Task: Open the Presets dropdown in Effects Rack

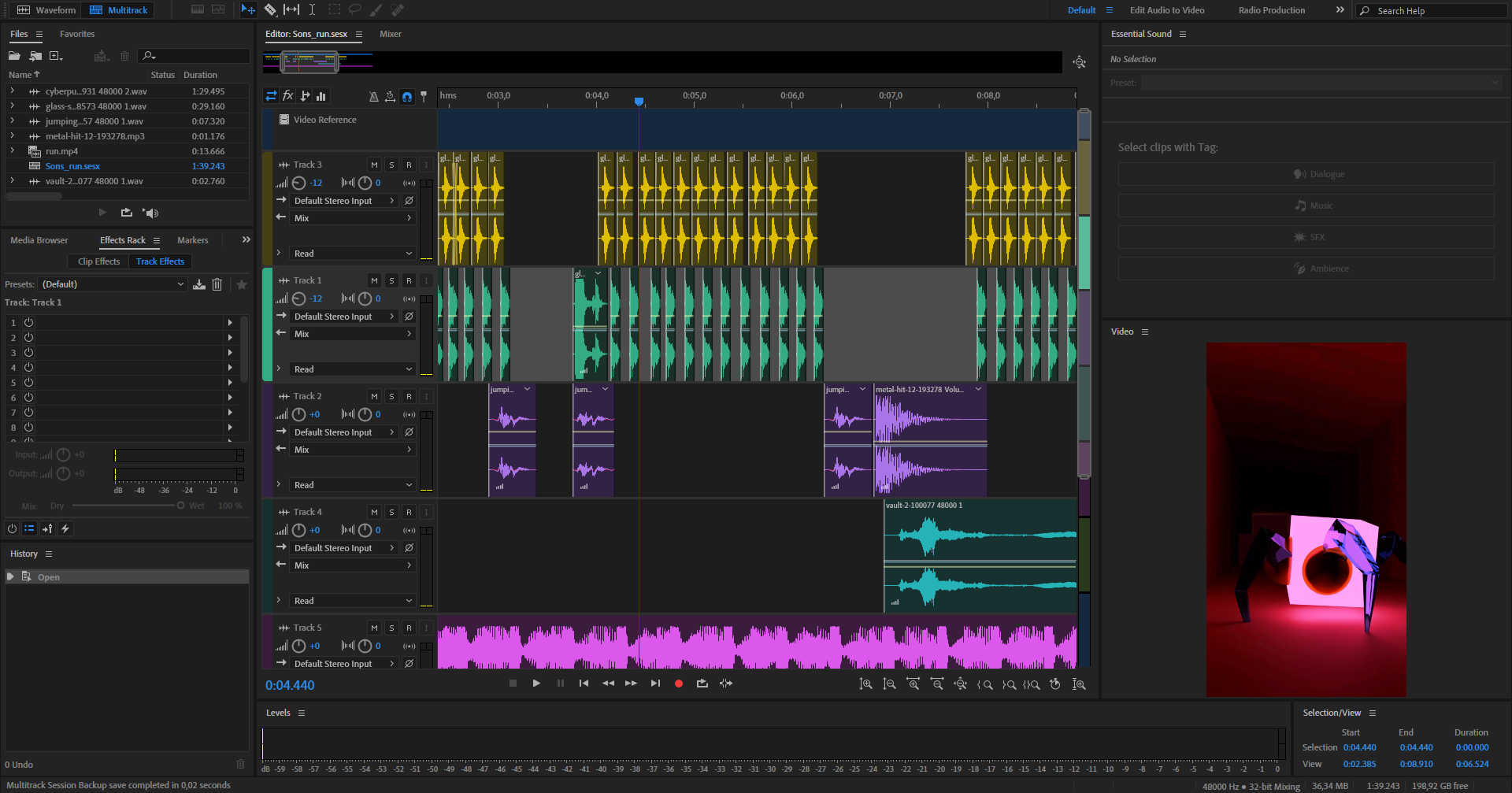Action: (x=113, y=284)
